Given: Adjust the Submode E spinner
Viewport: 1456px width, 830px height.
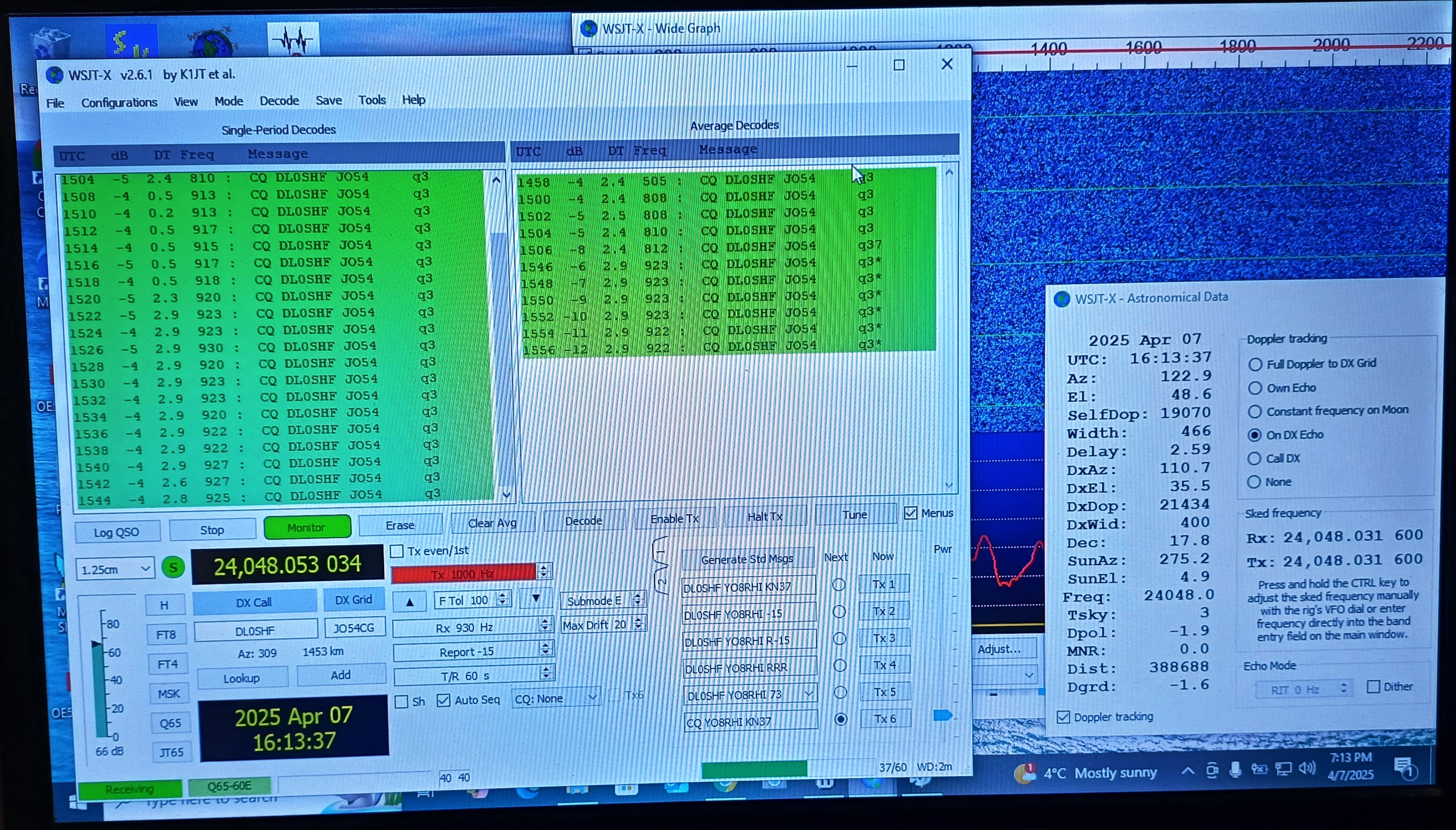Looking at the screenshot, I should pyautogui.click(x=638, y=599).
